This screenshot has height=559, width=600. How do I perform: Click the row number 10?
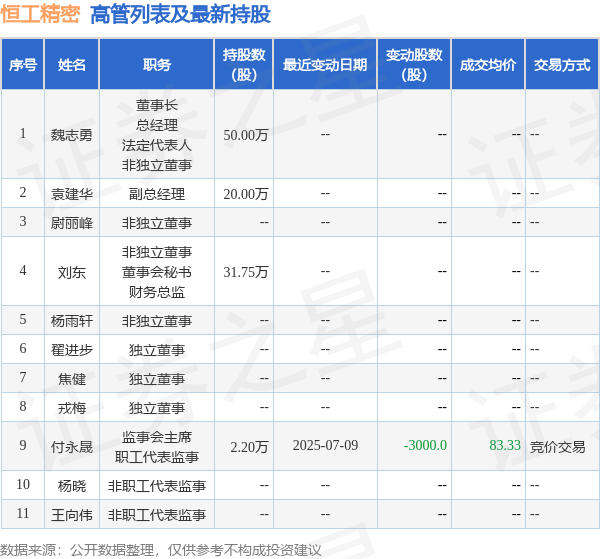pyautogui.click(x=23, y=484)
